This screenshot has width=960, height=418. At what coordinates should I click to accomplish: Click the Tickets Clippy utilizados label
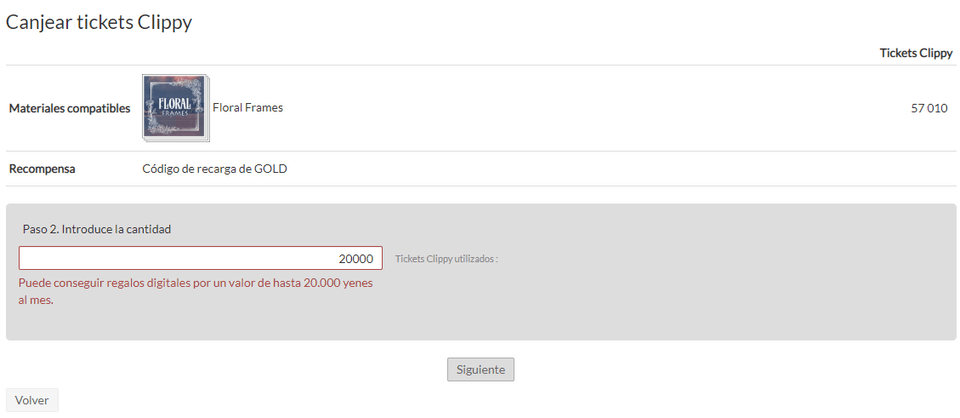pos(446,259)
